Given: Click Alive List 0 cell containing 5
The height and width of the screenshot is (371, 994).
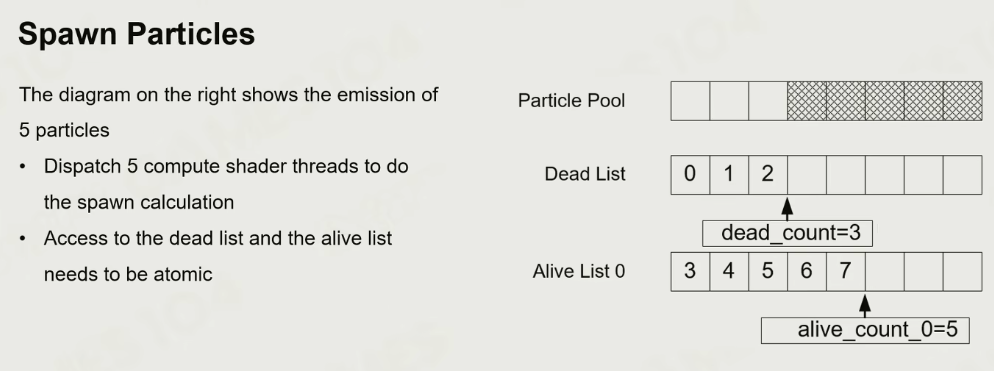Looking at the screenshot, I should coord(768,271).
